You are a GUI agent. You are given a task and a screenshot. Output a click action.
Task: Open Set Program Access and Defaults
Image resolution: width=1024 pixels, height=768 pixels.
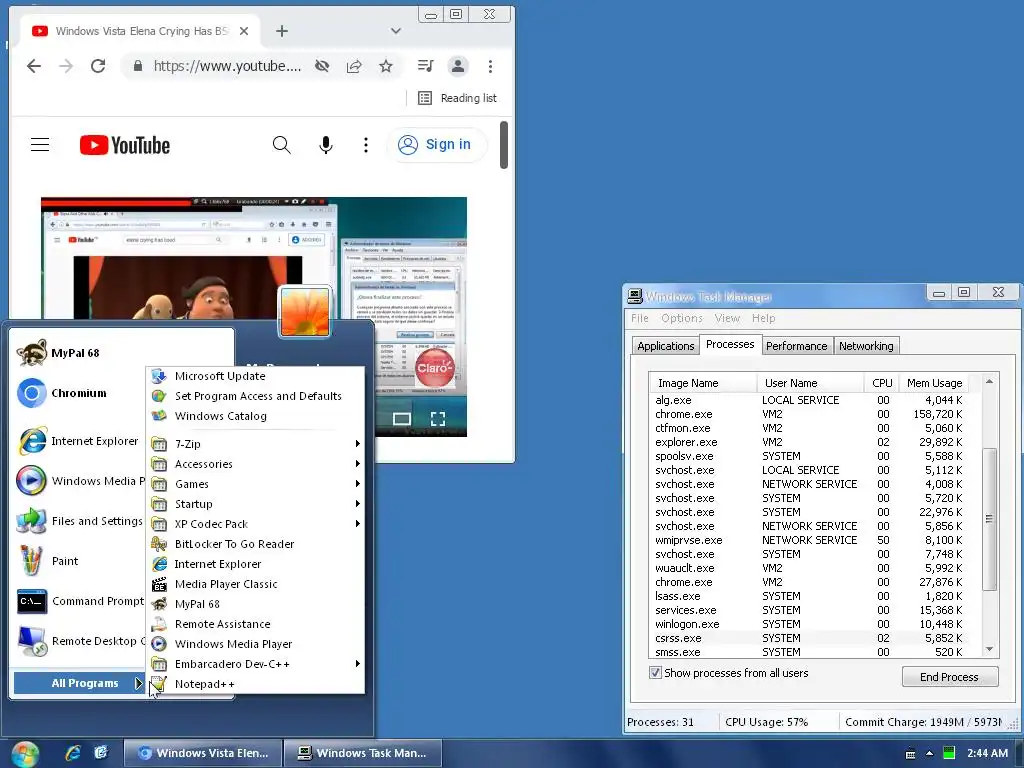click(255, 396)
